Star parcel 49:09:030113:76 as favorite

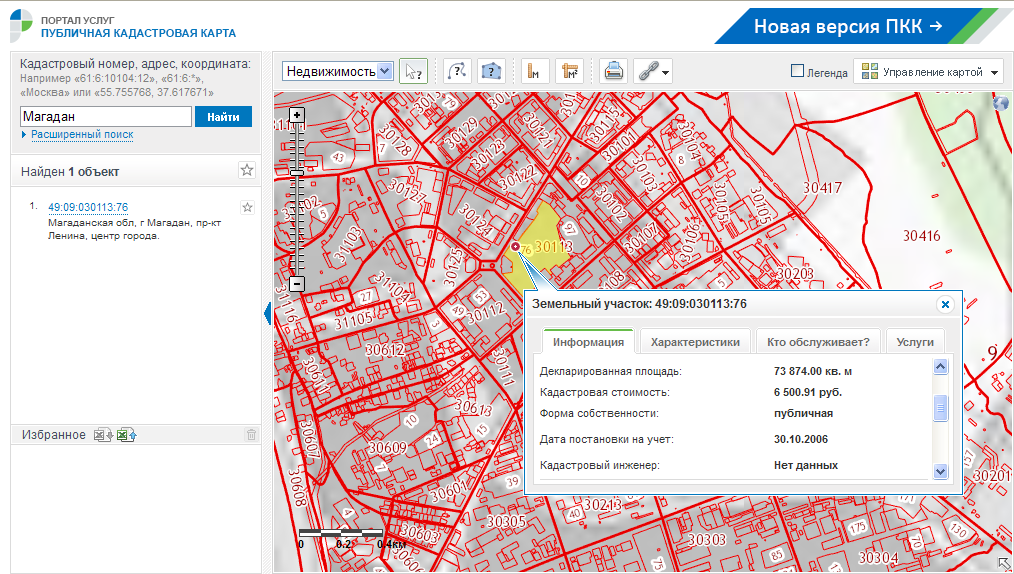click(x=247, y=207)
